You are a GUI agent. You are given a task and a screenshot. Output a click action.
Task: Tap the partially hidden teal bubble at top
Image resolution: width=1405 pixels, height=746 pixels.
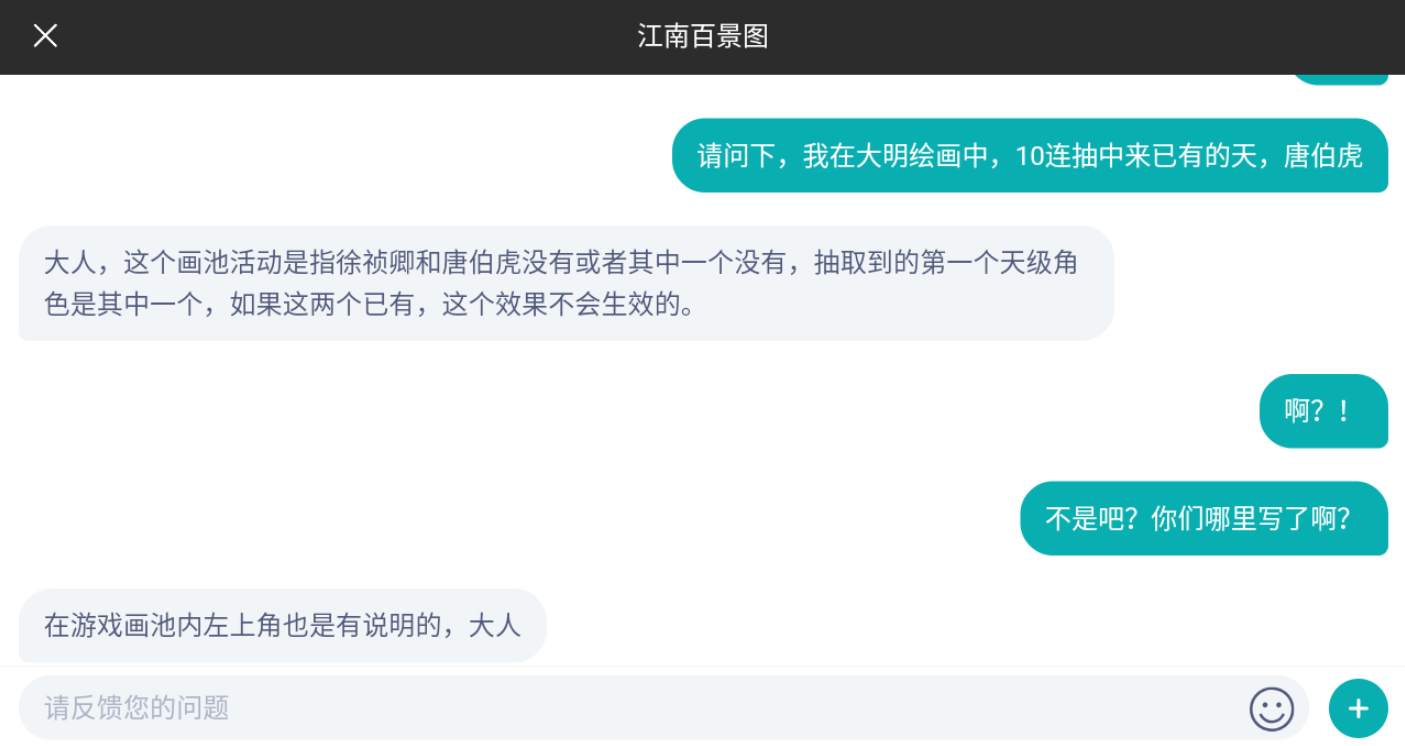tap(1339, 79)
